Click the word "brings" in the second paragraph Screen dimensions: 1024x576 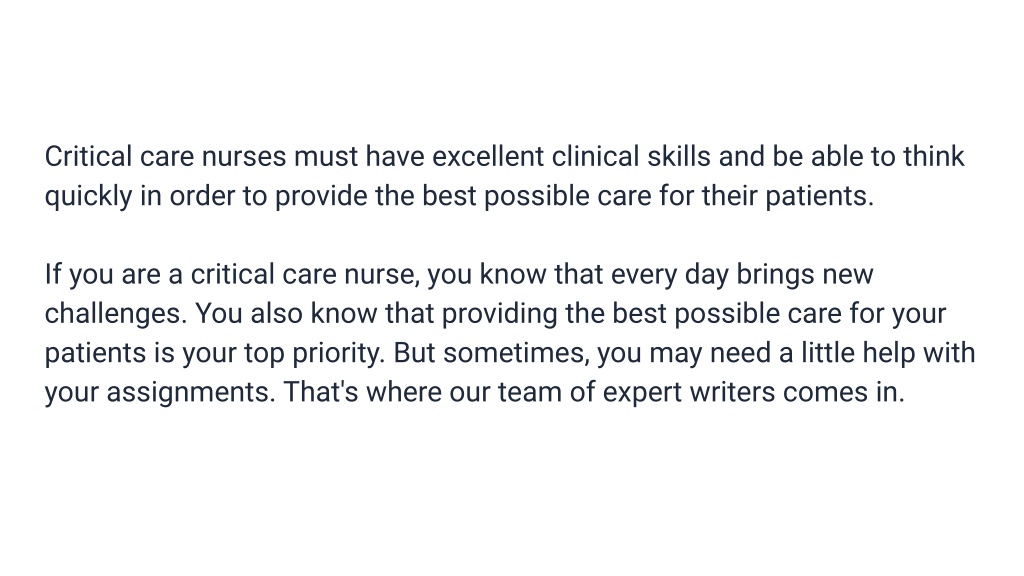[x=775, y=276]
